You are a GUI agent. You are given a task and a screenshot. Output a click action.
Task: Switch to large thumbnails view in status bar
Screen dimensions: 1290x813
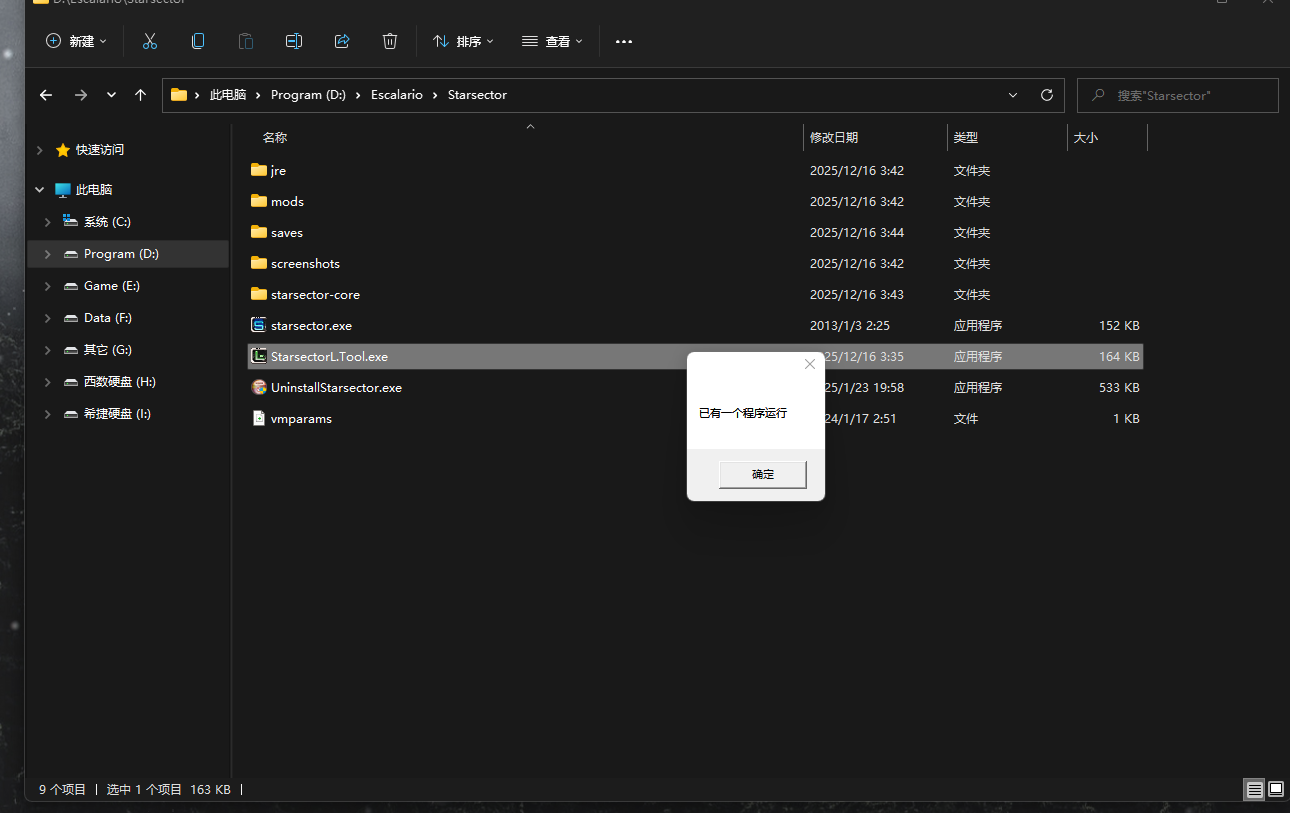click(1276, 790)
